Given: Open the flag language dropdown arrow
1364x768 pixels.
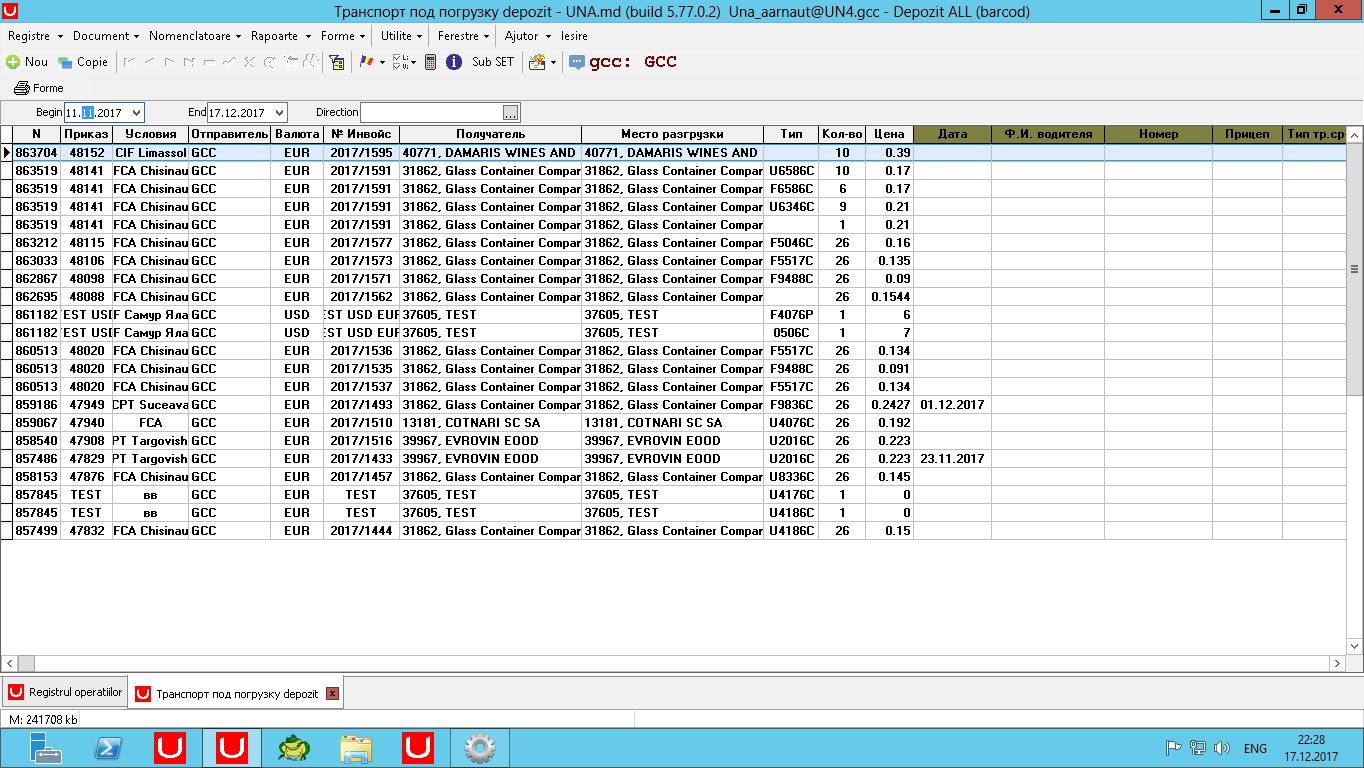Looking at the screenshot, I should point(382,62).
